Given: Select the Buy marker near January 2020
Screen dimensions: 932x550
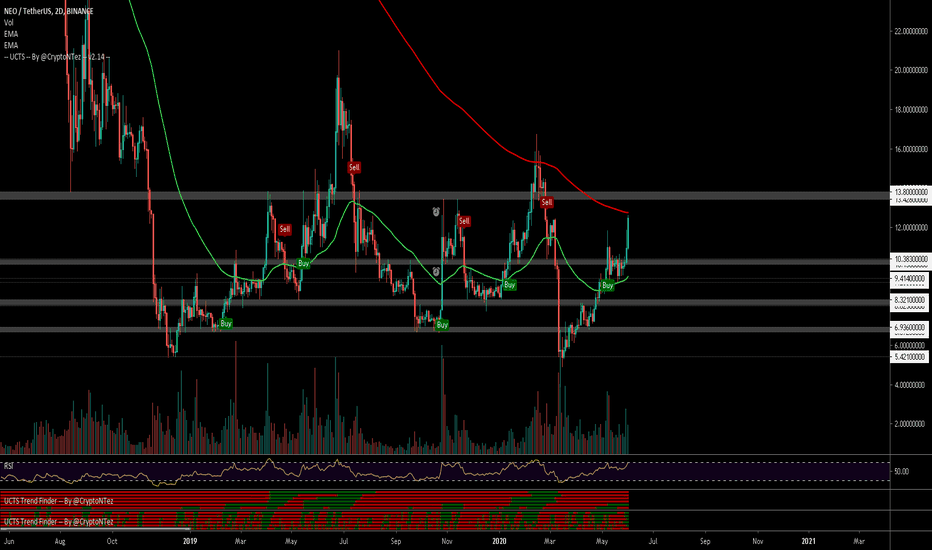Looking at the screenshot, I should [x=509, y=285].
